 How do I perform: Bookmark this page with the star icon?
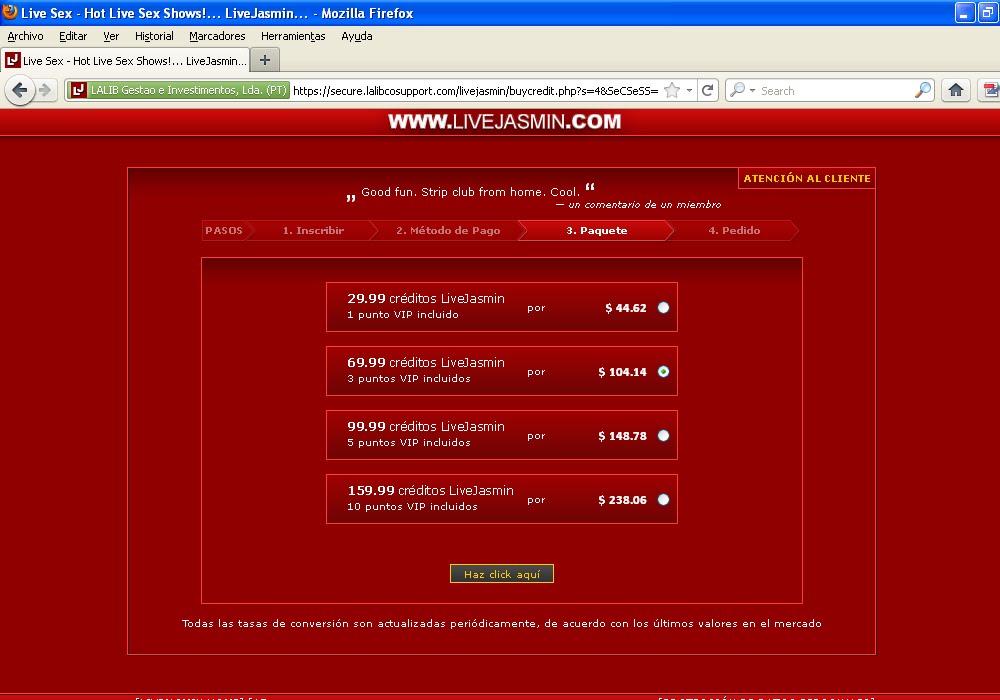point(672,91)
